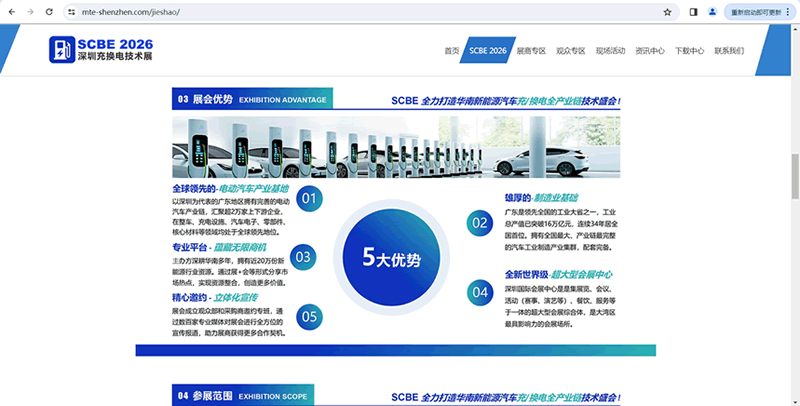Bookmark this page with the star icon
800x406 pixels.
pyautogui.click(x=667, y=12)
